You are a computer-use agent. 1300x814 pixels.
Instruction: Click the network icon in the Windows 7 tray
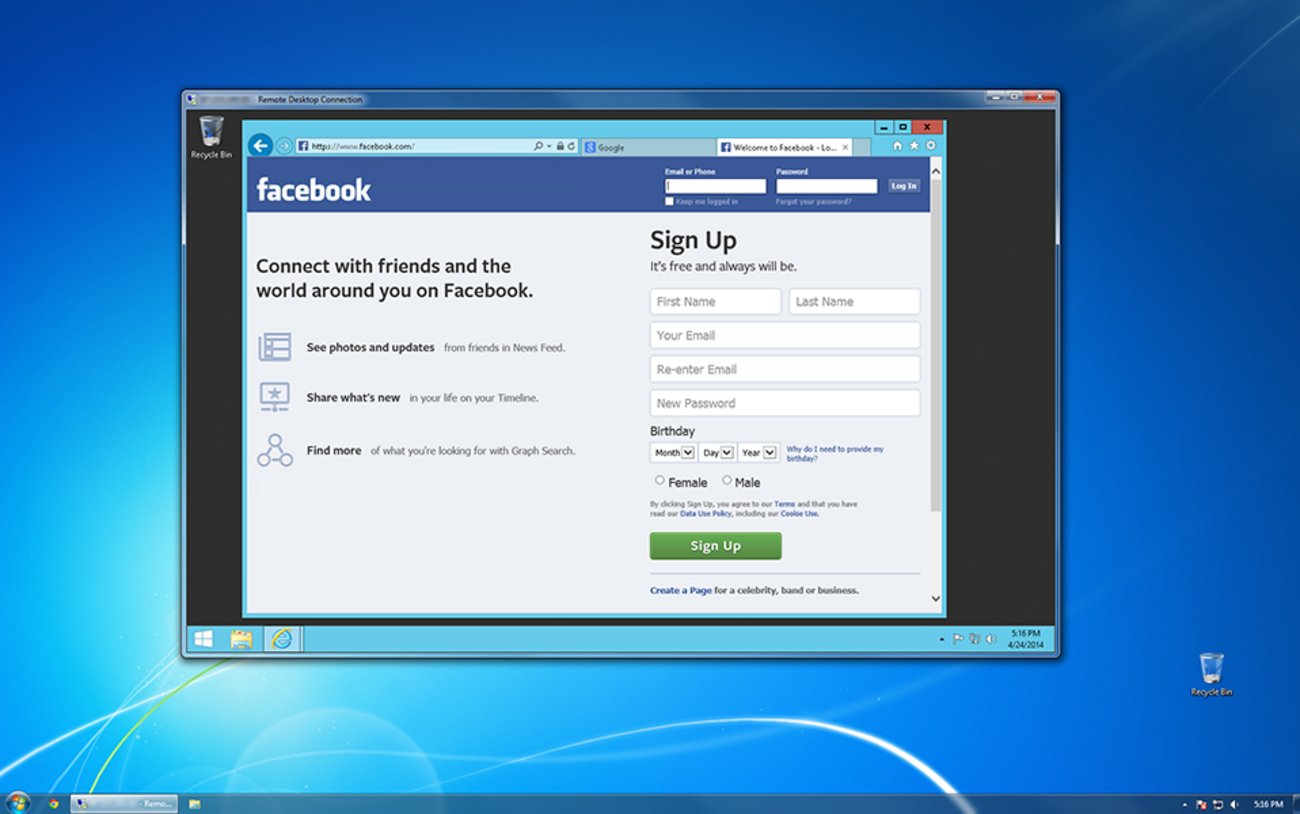click(1218, 804)
